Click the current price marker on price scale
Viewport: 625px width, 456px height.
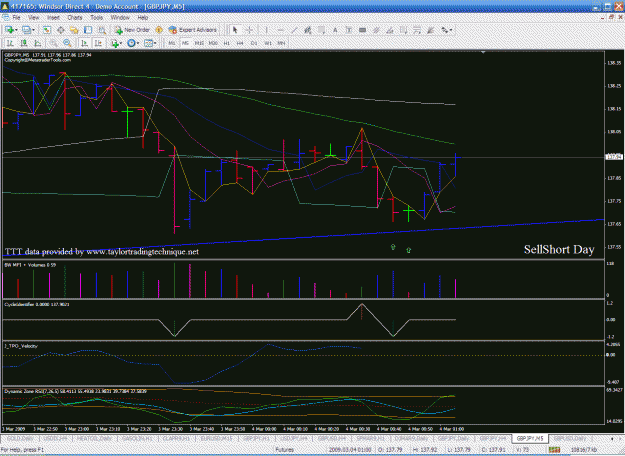pyautogui.click(x=614, y=157)
